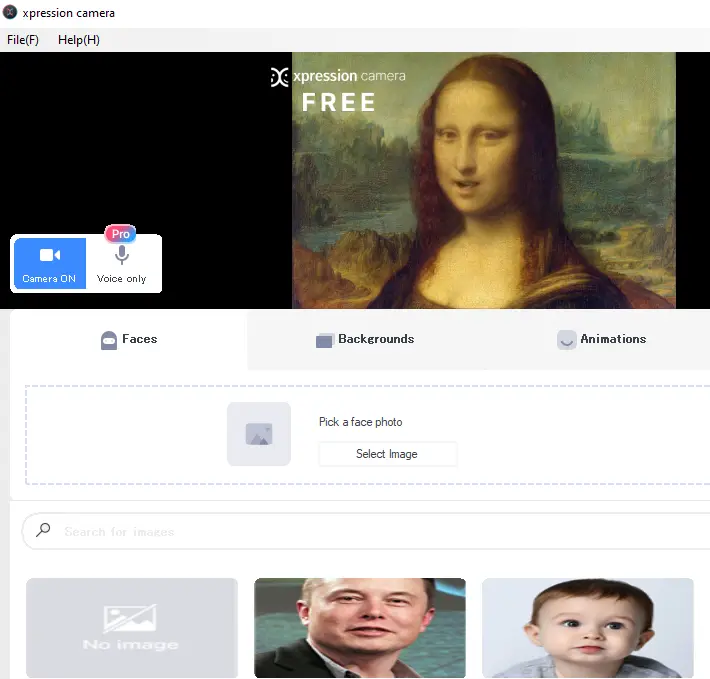This screenshot has height=679, width=710.
Task: Toggle the Camera ON button
Action: tap(49, 263)
